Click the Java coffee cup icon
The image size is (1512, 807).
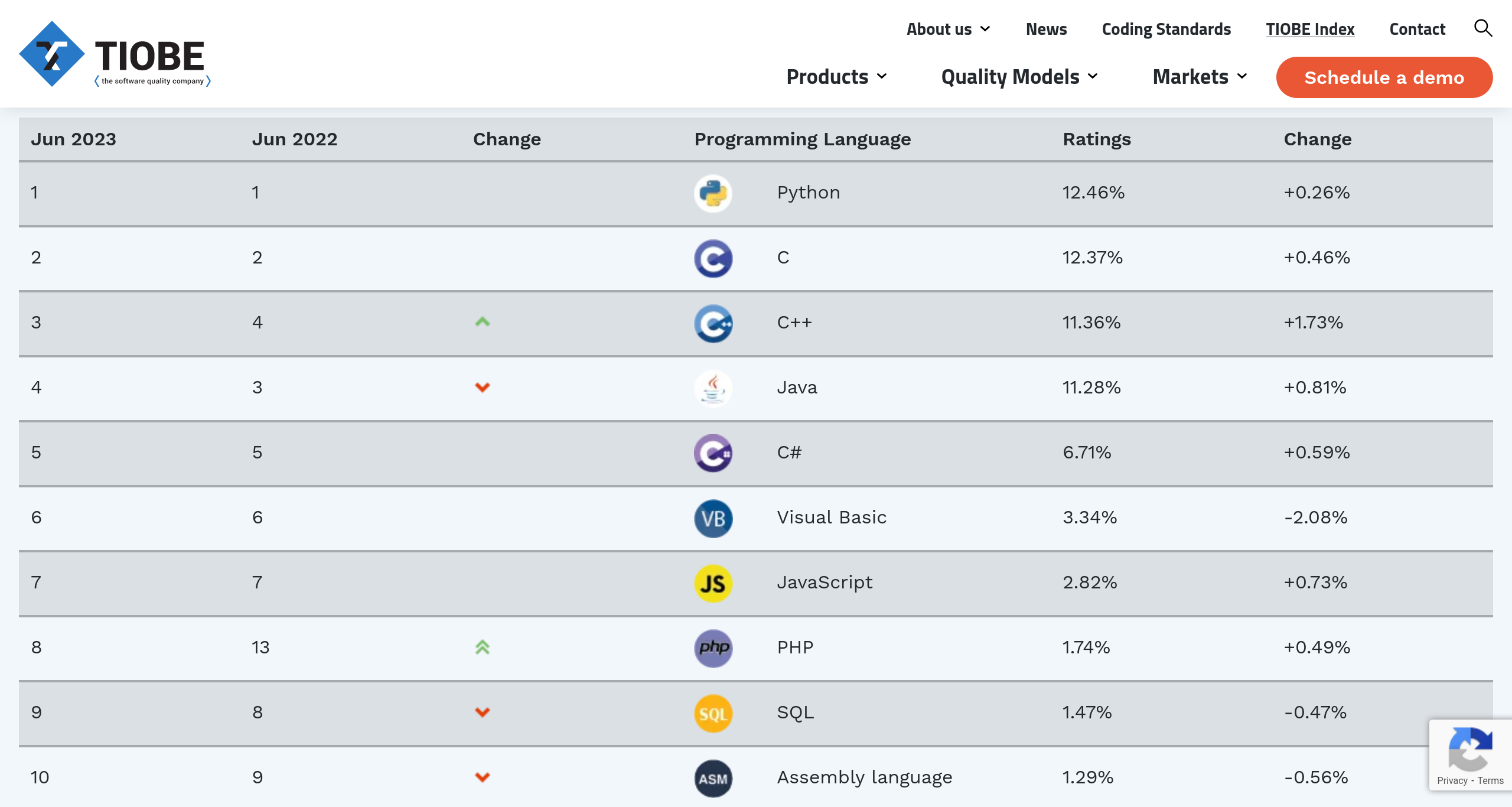tap(713, 388)
